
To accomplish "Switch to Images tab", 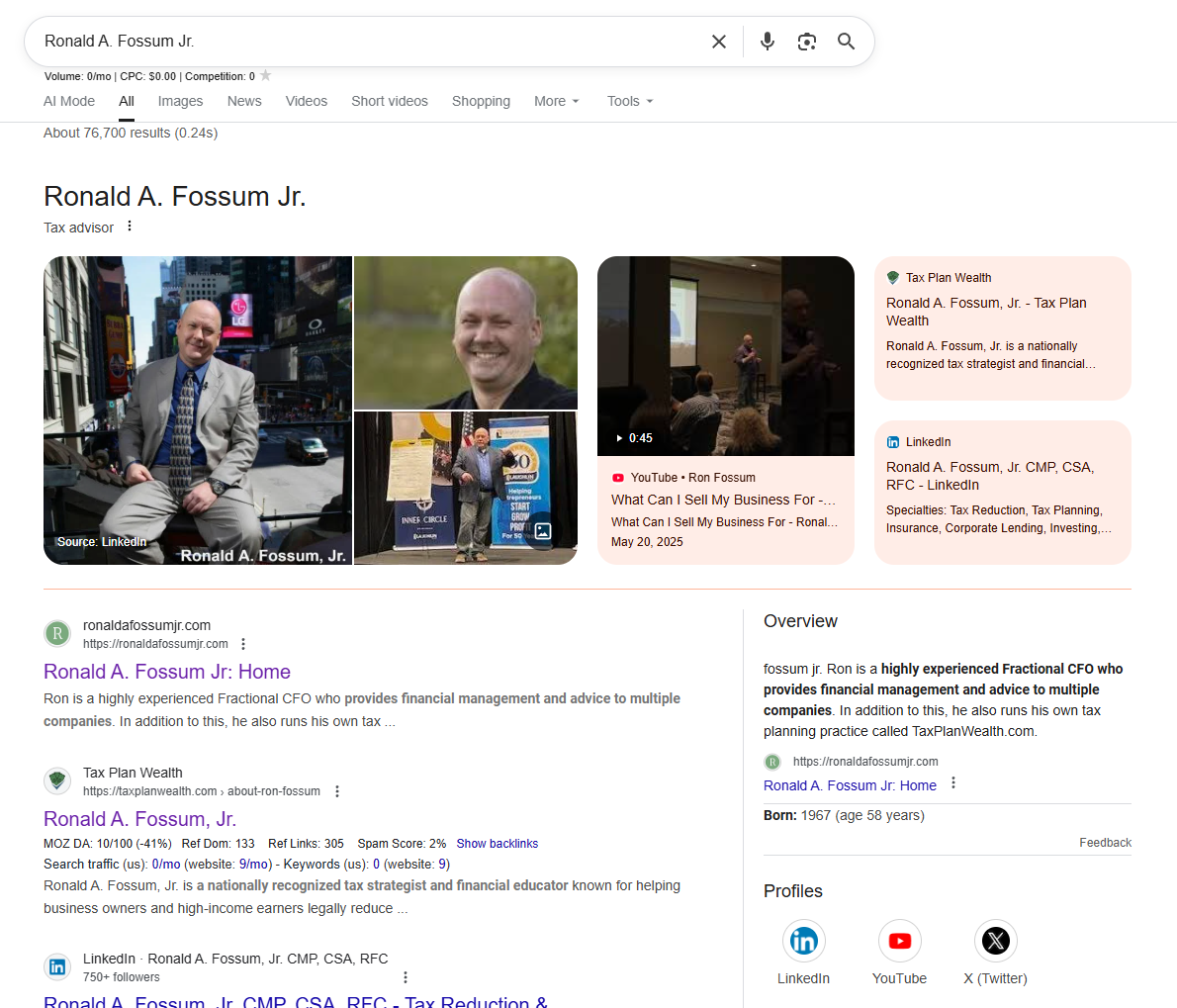I will point(180,101).
